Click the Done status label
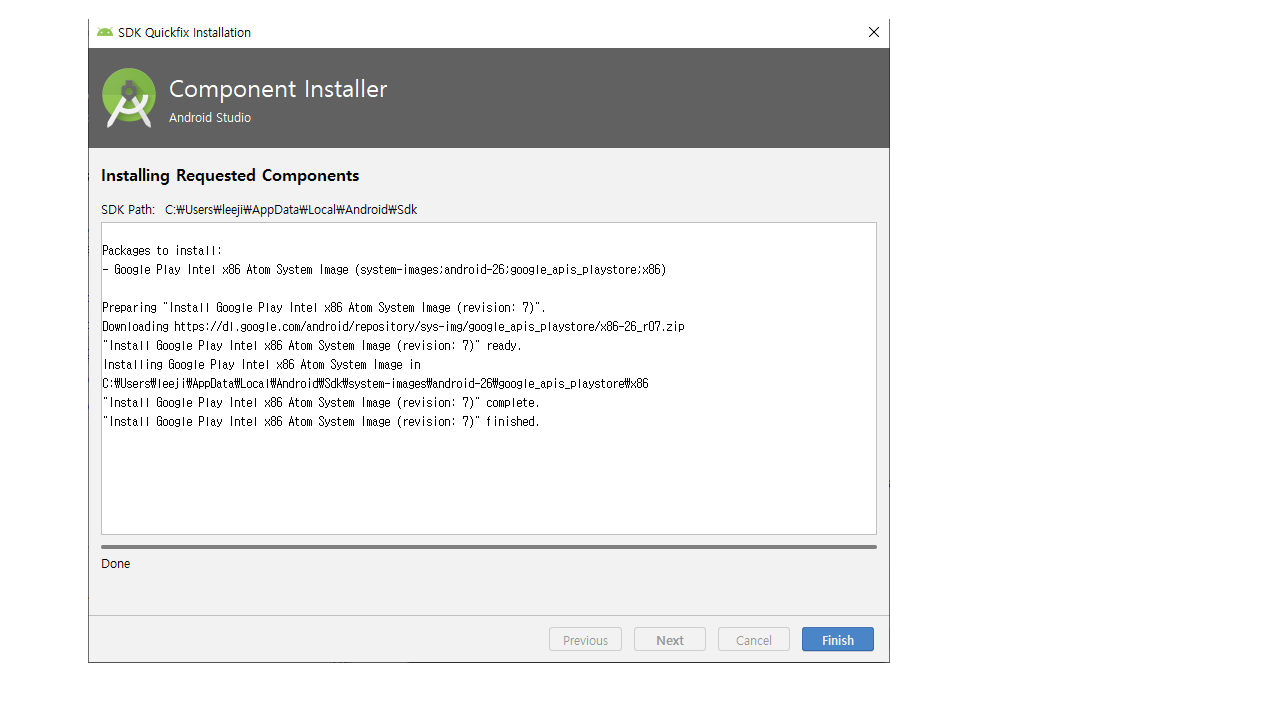Screen dimensions: 1280x720 [116, 564]
